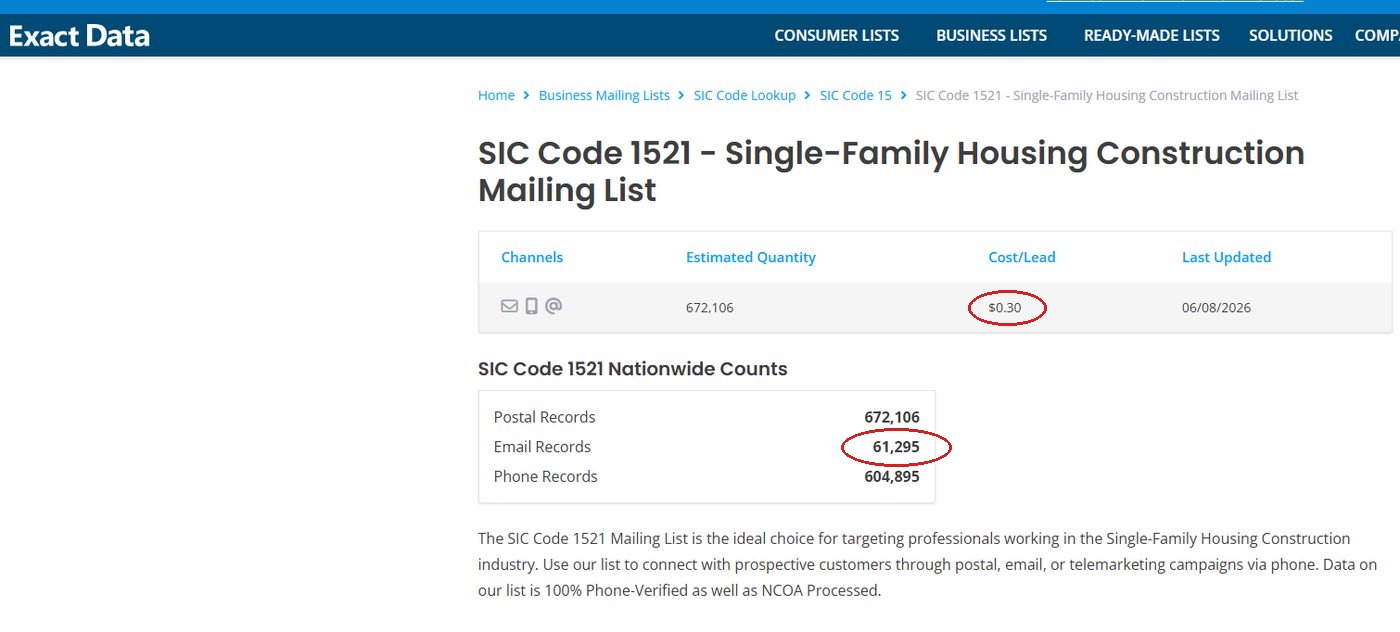1400x632 pixels.
Task: Open the Business Lists menu
Action: [991, 35]
